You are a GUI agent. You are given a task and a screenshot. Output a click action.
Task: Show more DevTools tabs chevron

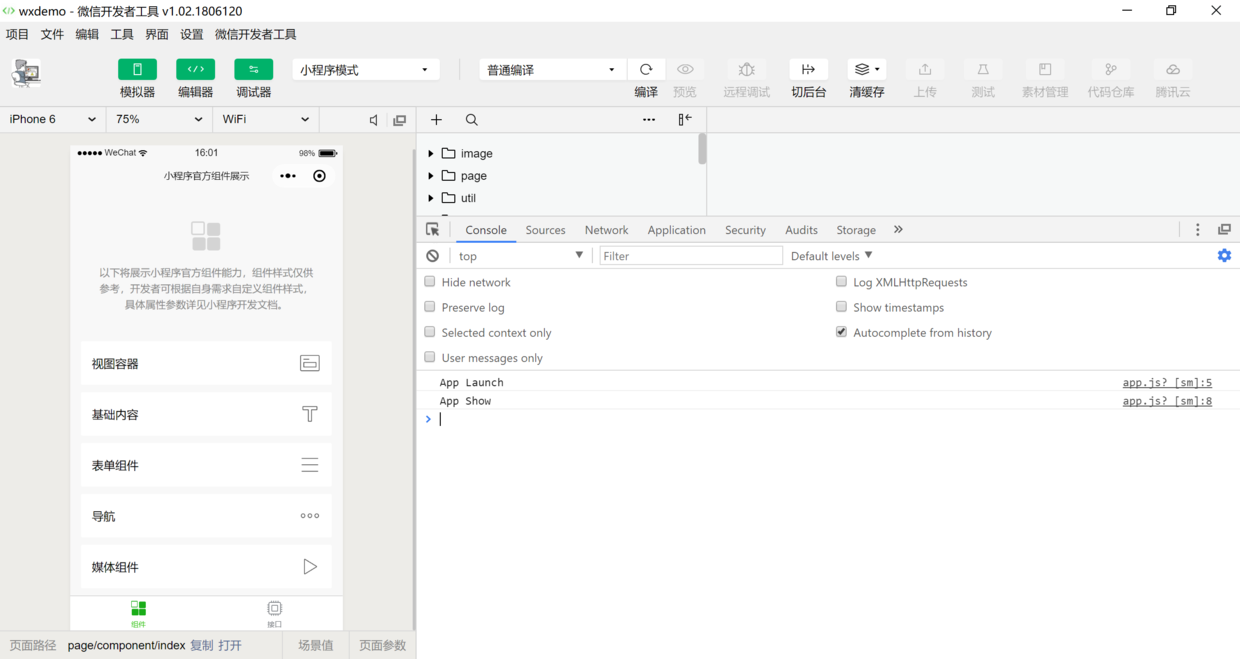tap(898, 229)
